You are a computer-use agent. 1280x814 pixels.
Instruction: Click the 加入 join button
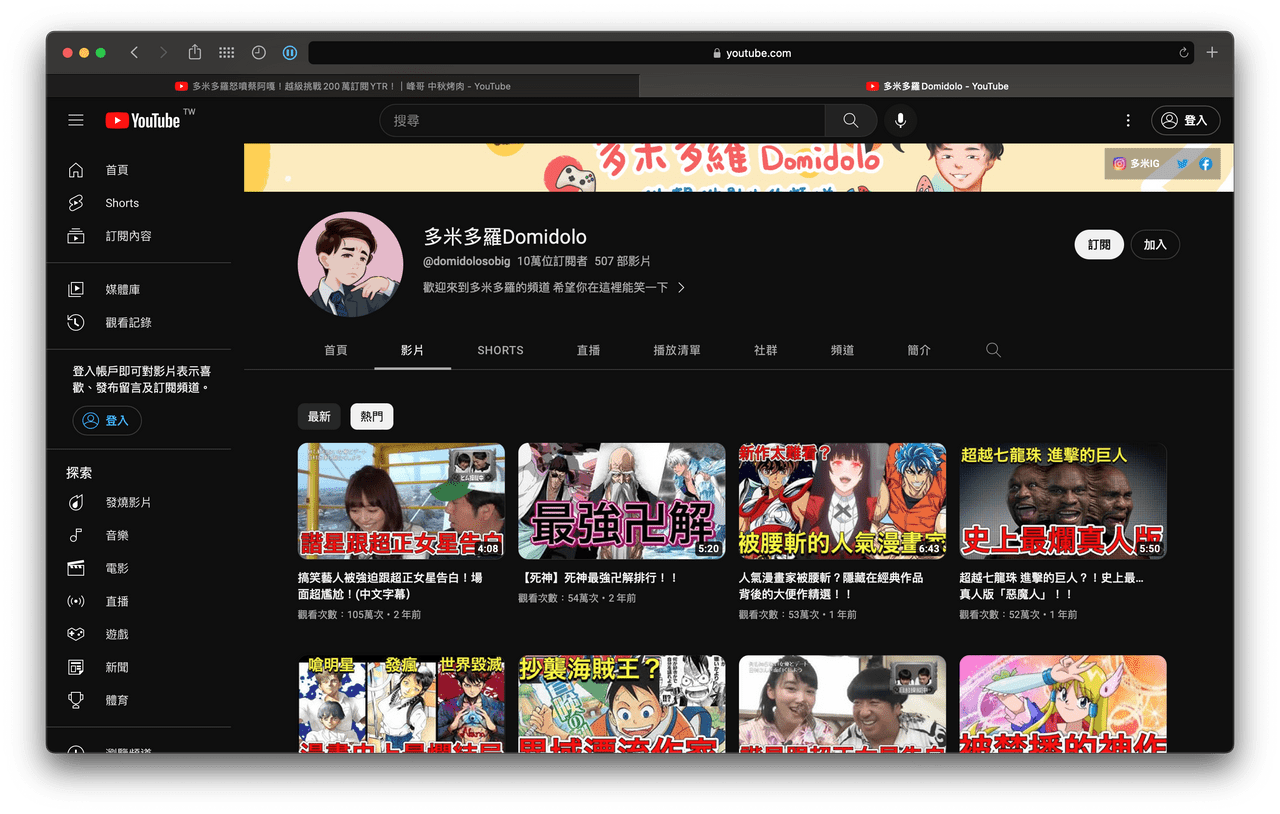click(1155, 245)
